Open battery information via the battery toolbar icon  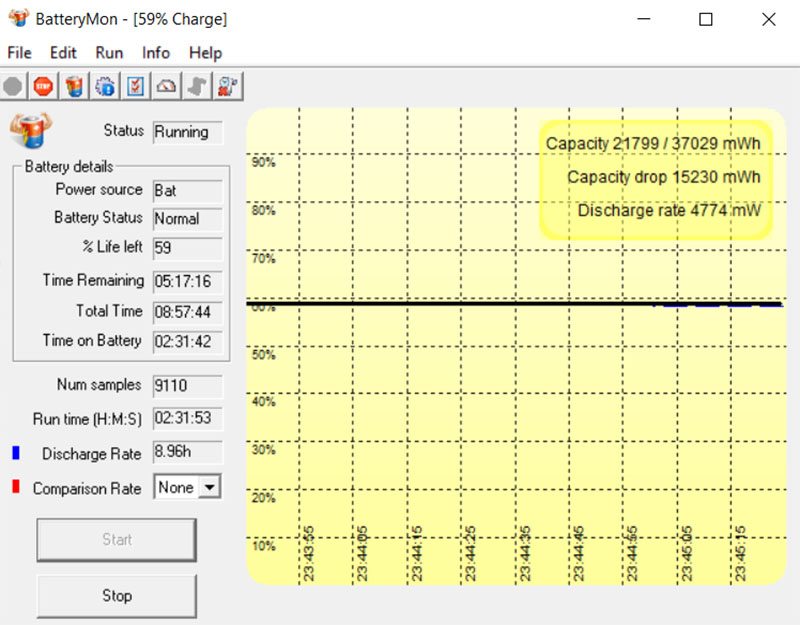[74, 86]
